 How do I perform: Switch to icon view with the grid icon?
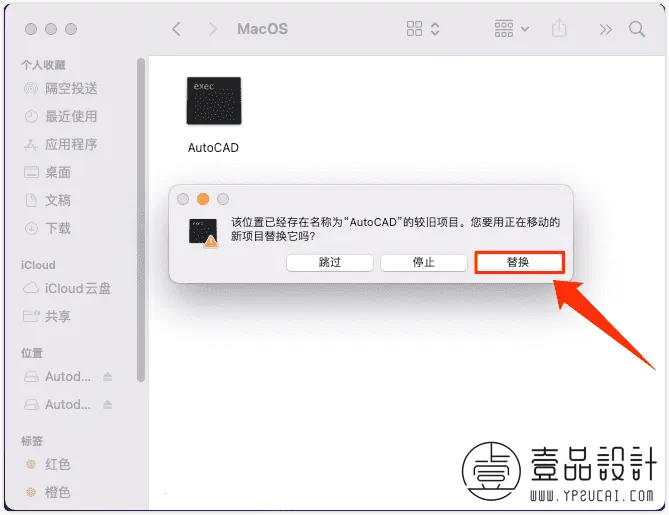414,29
